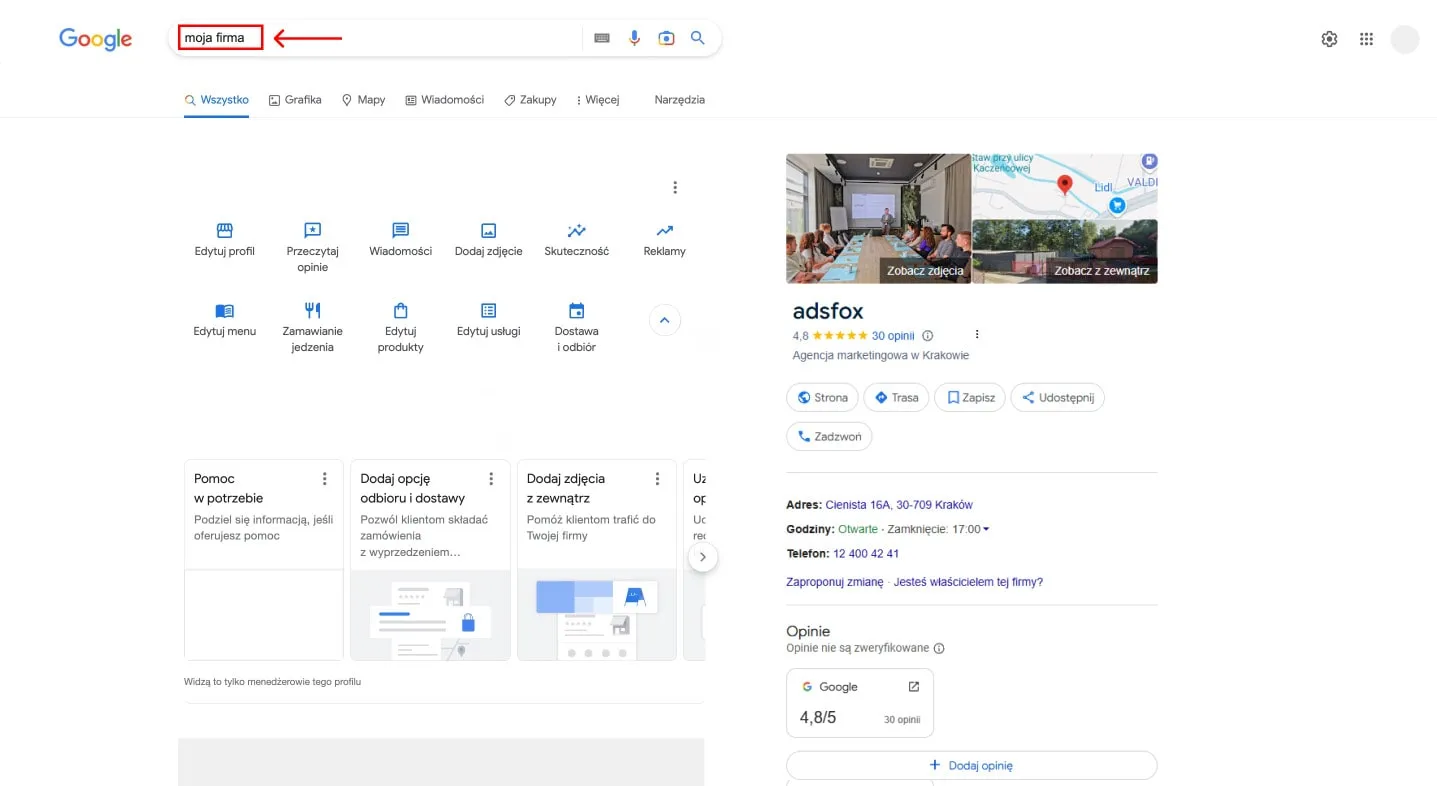This screenshot has width=1437, height=786.
Task: Click the adsfox business name heading
Action: click(x=828, y=310)
